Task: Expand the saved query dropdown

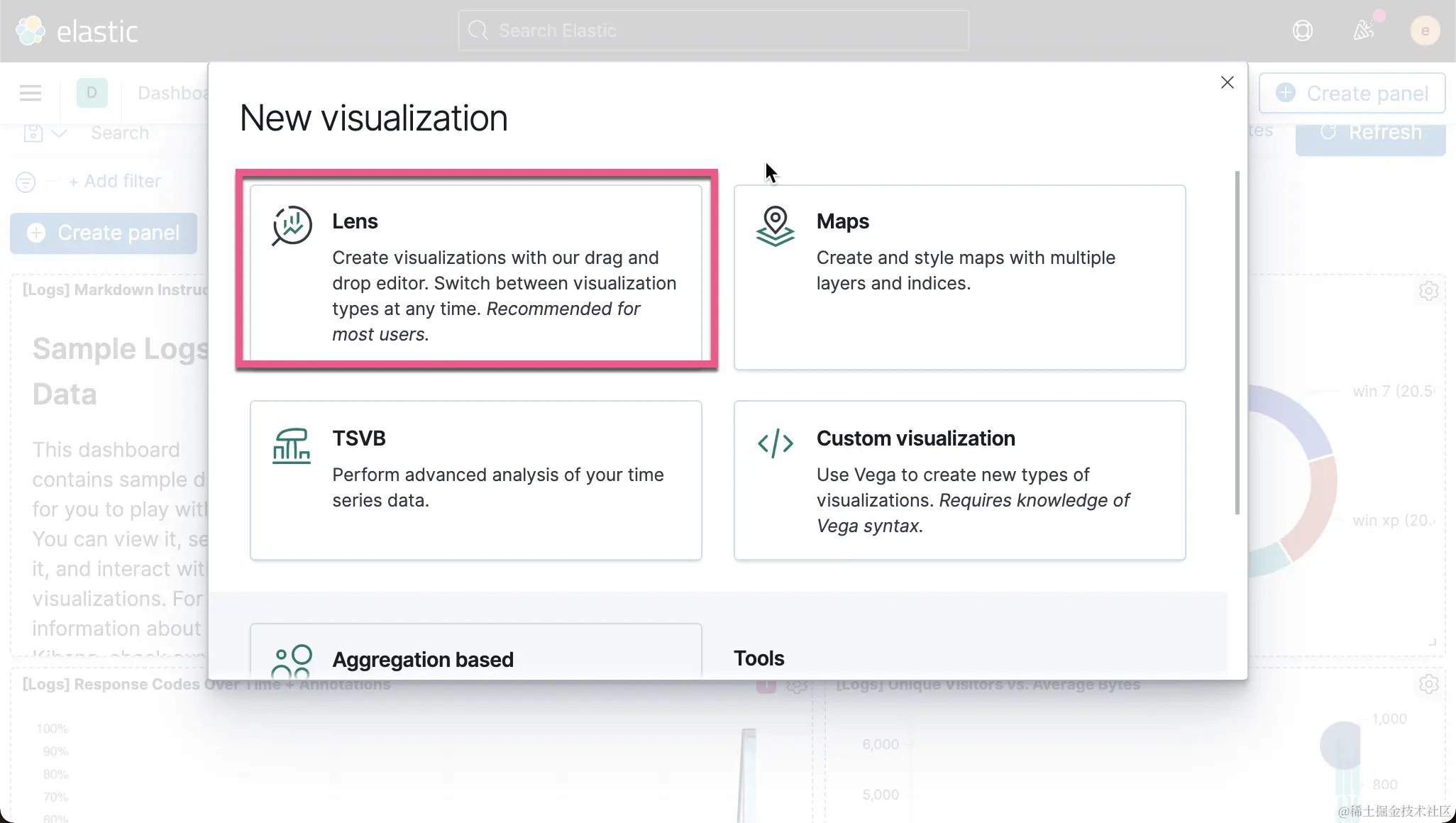Action: 45,133
